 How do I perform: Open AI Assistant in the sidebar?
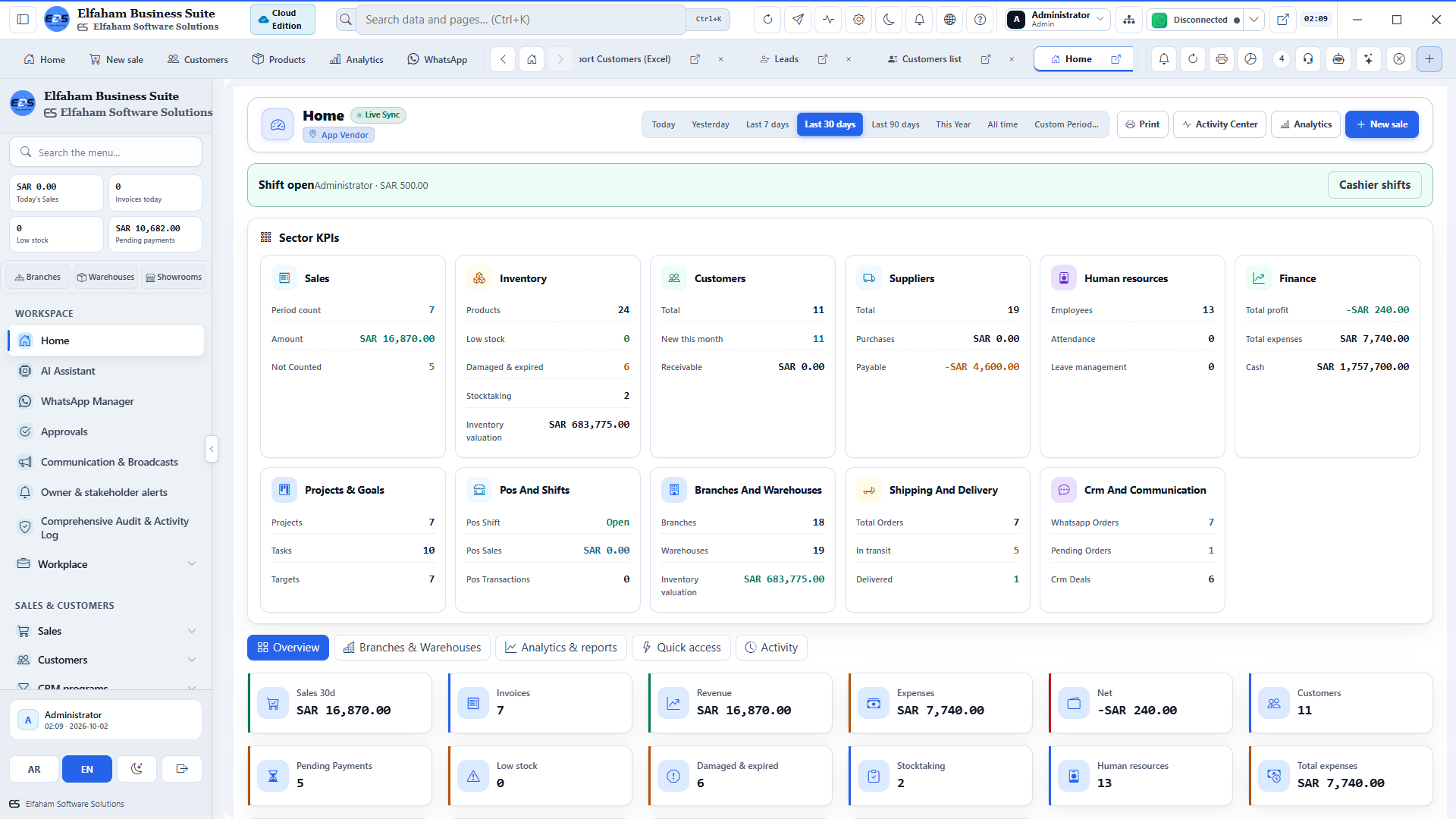106,371
